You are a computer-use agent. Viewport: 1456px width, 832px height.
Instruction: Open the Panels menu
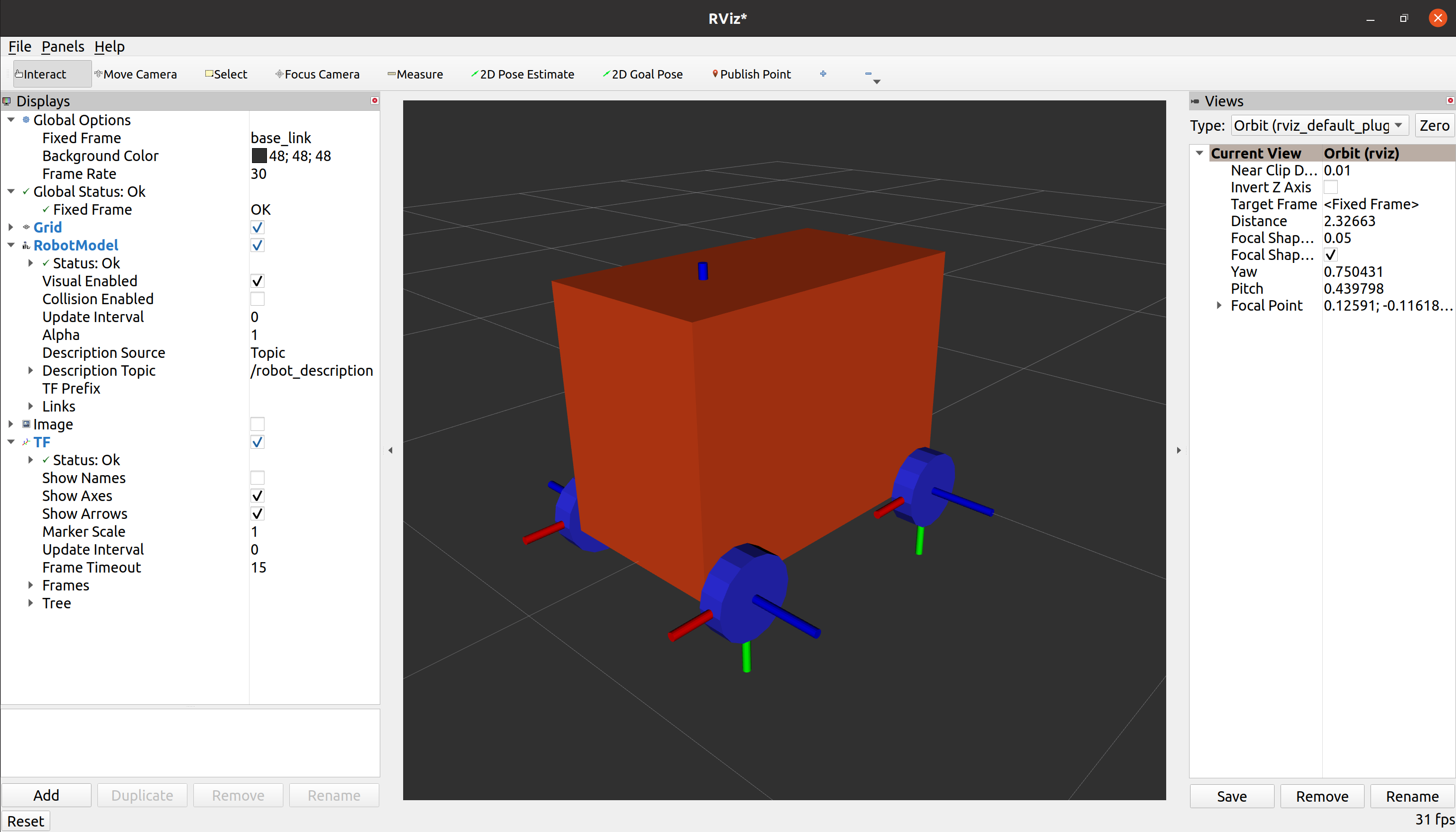pyautogui.click(x=62, y=46)
